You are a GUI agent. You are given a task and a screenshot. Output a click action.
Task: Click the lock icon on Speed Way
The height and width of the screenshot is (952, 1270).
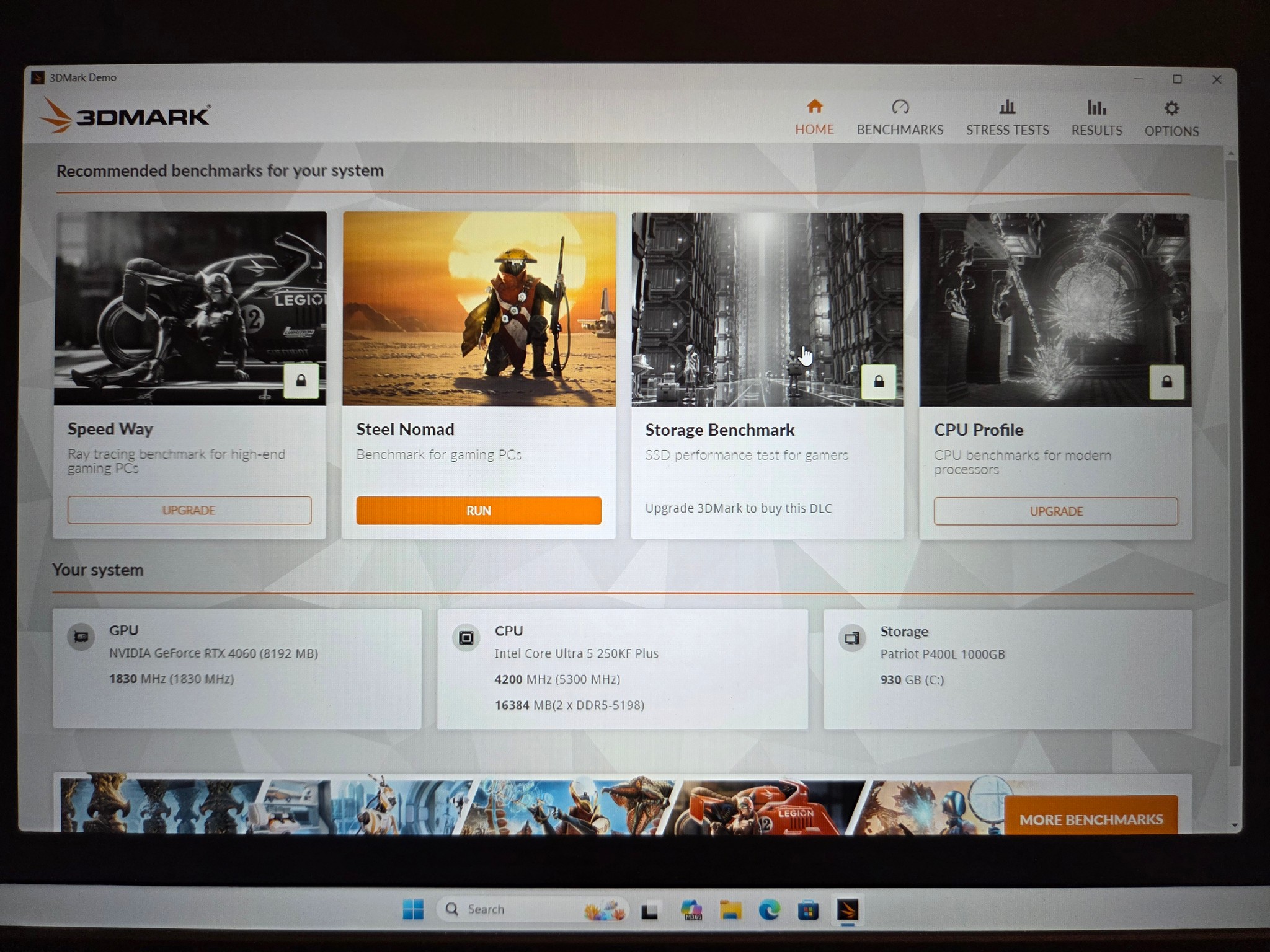[x=301, y=381]
